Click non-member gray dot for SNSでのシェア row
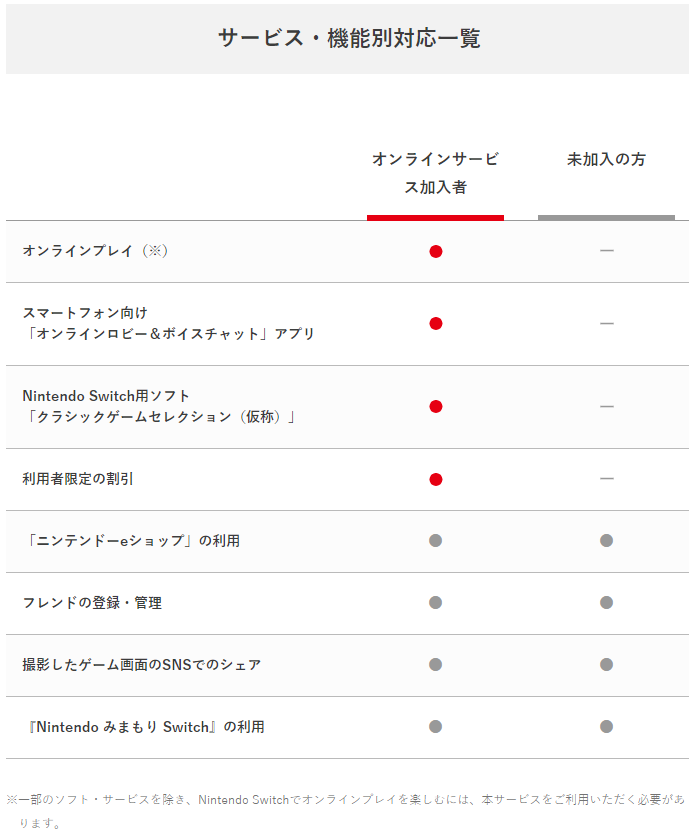The image size is (689, 834). coord(607,664)
